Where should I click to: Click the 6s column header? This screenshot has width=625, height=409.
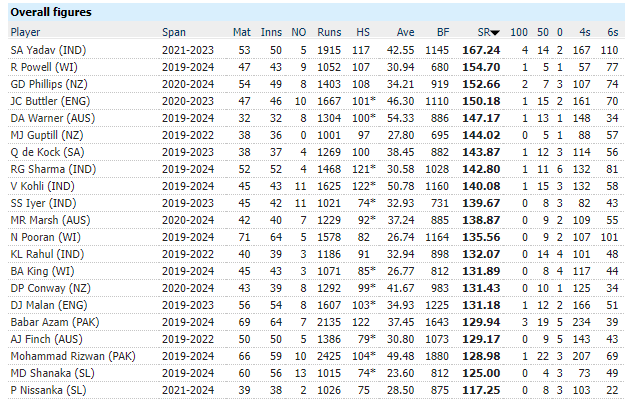click(610, 33)
